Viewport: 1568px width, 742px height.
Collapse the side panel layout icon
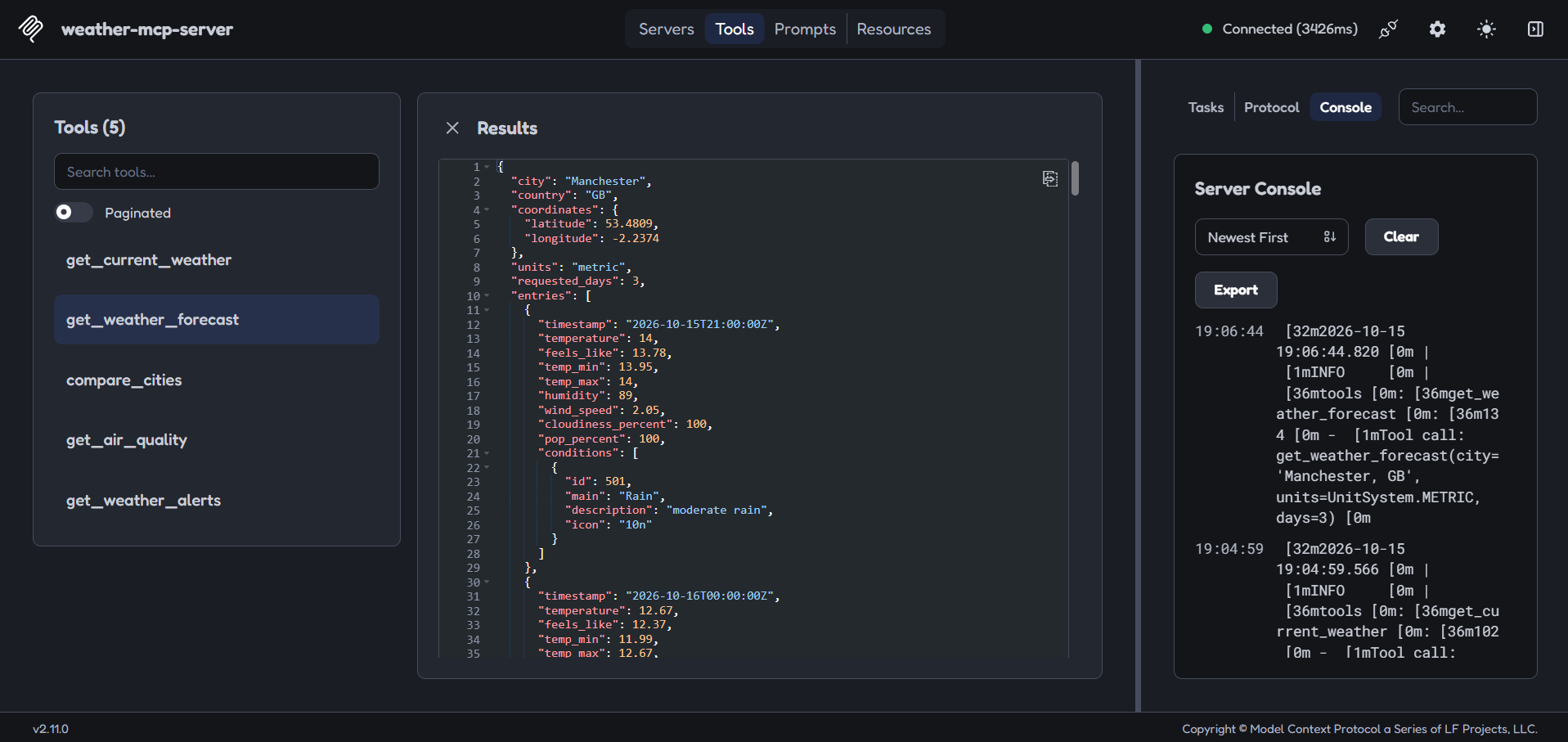tap(1535, 29)
